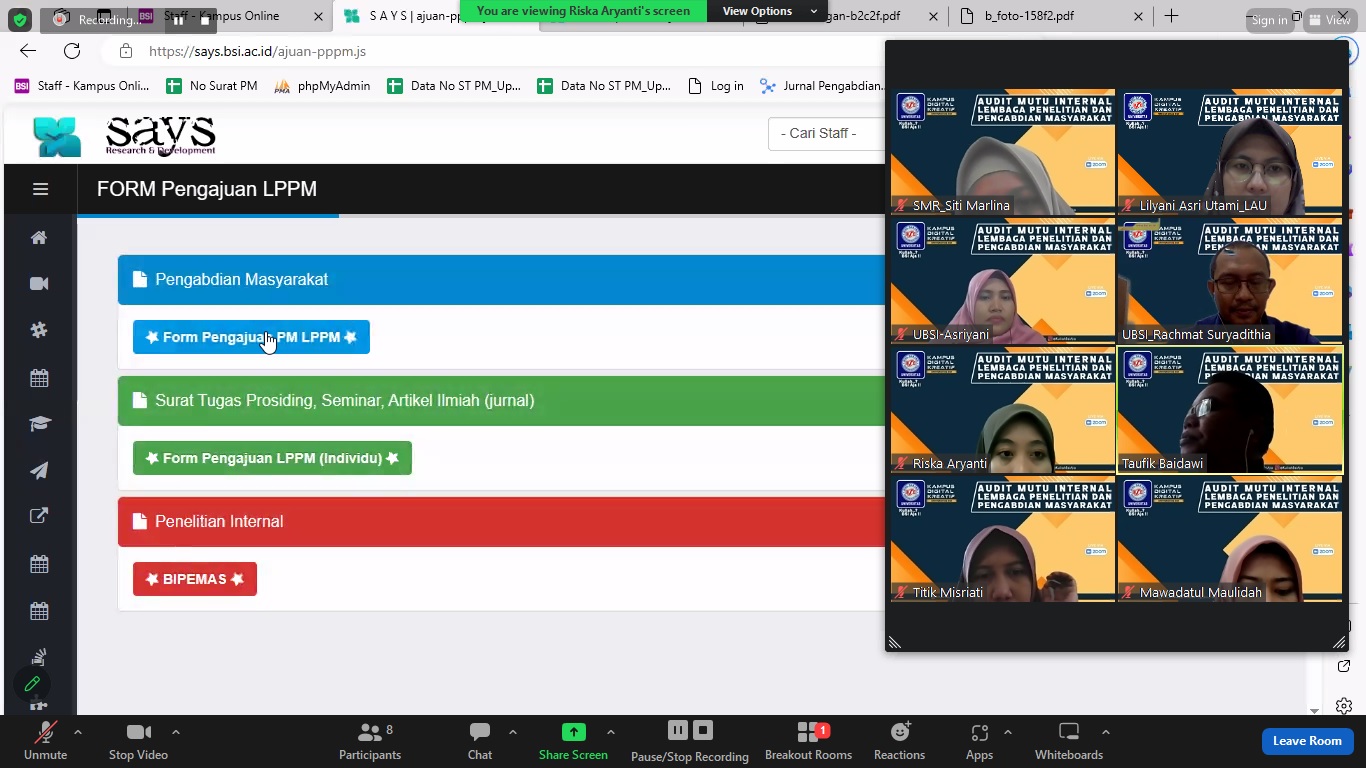
Task: Click the Surat Tugas Prosiding panel header
Action: click(501, 401)
